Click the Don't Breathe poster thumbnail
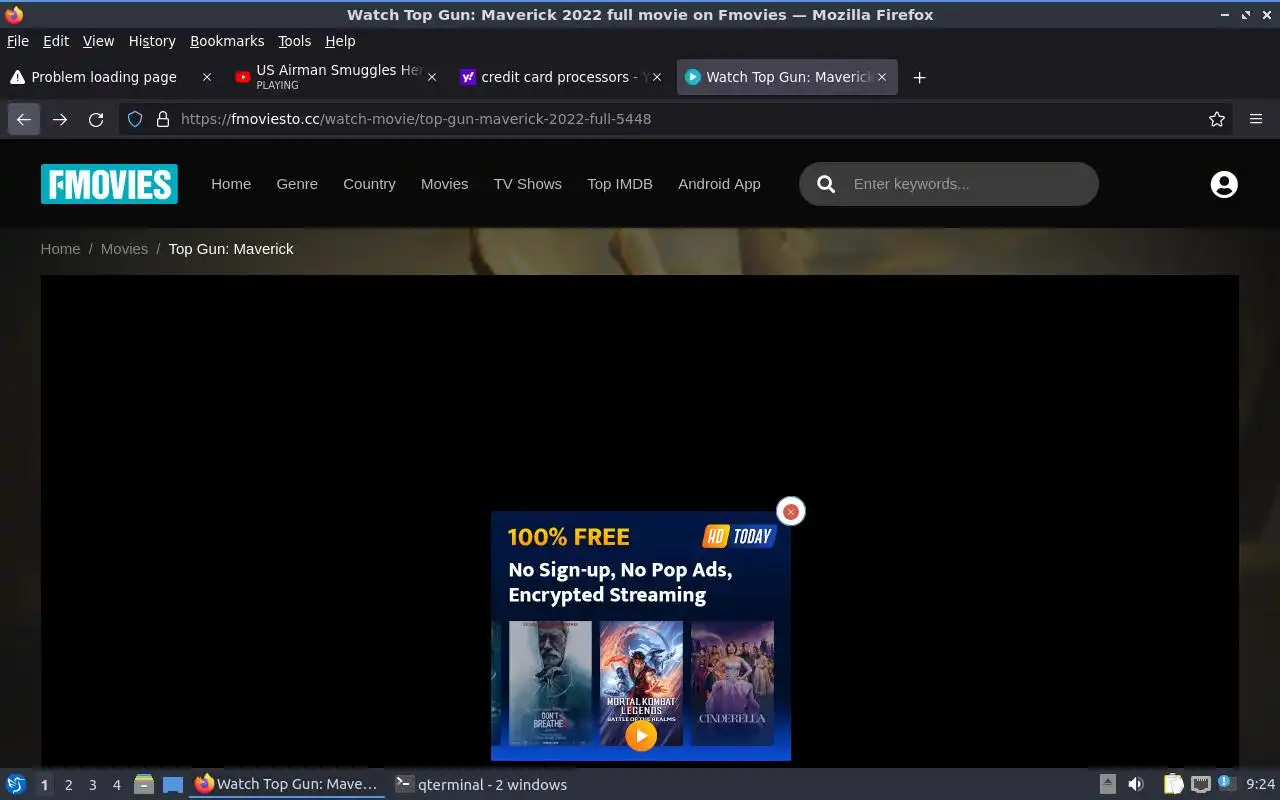This screenshot has width=1280, height=800. (x=550, y=683)
